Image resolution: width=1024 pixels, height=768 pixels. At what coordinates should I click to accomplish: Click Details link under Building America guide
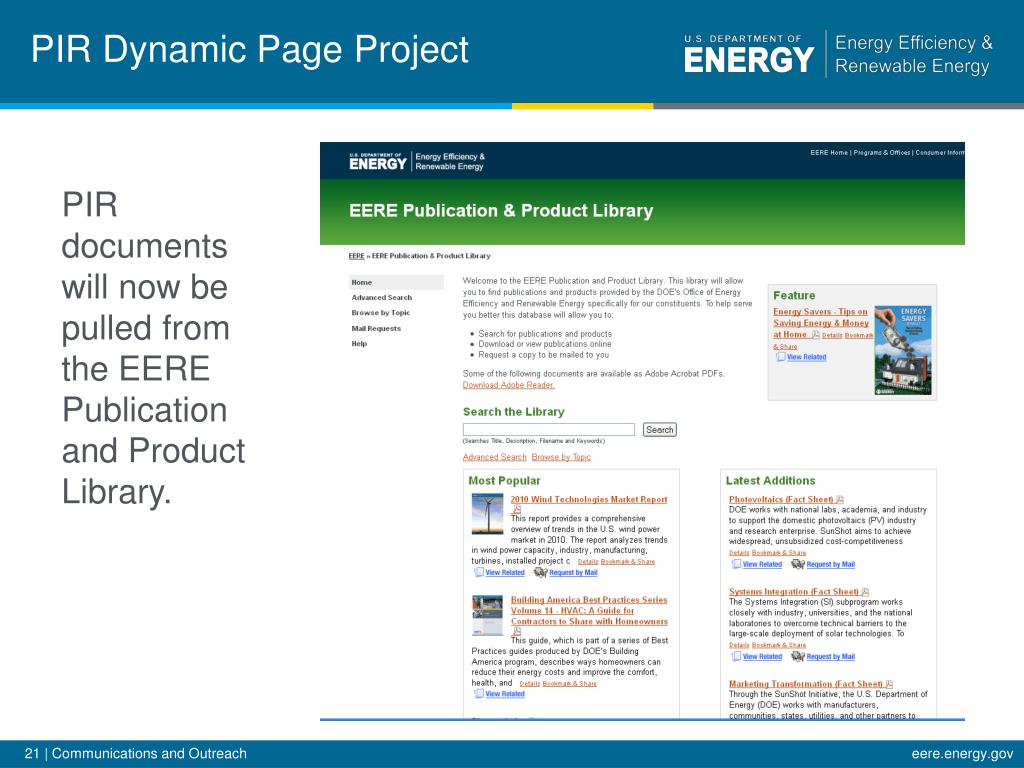529,684
